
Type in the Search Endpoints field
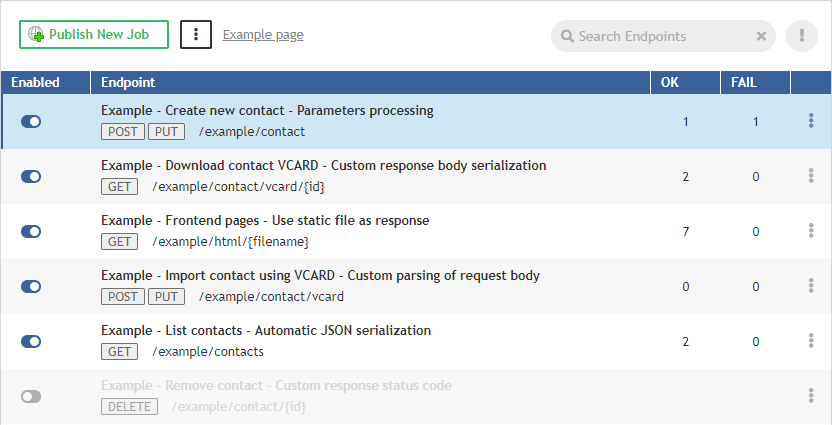point(660,36)
